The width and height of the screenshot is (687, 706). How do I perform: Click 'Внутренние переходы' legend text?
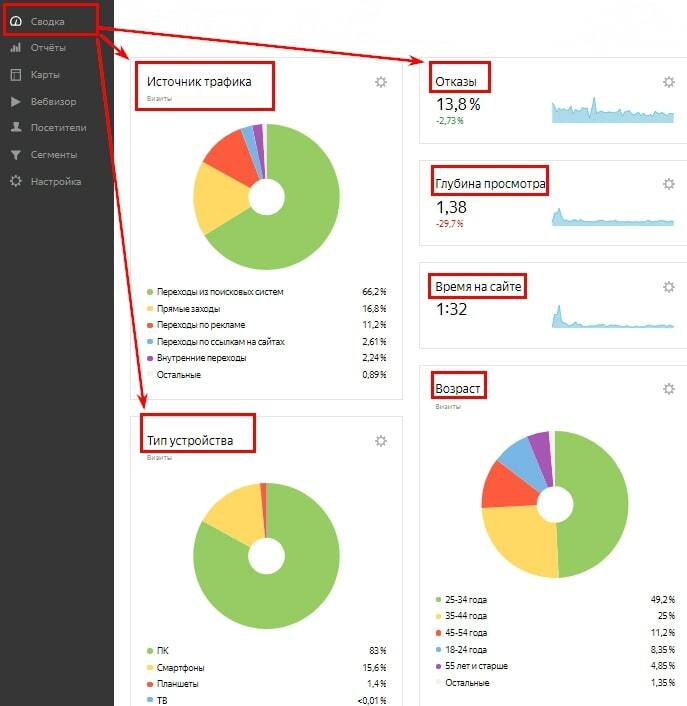[x=201, y=358]
